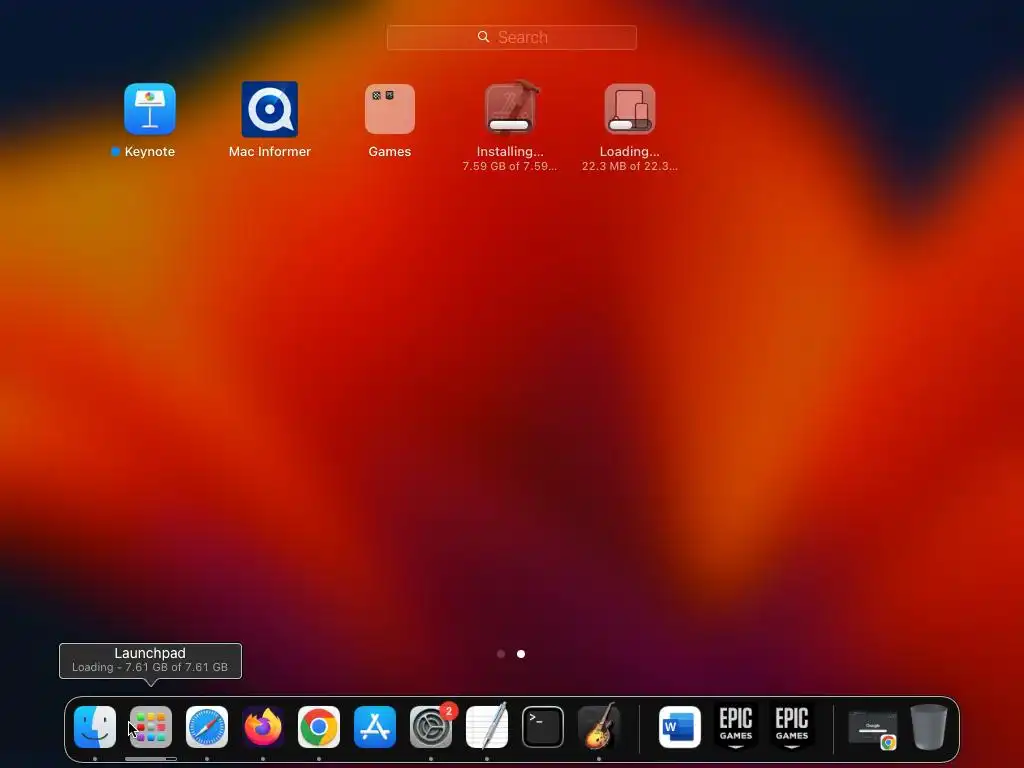Click the Mac Informer label
Screen dimensions: 1024x768
tap(269, 152)
